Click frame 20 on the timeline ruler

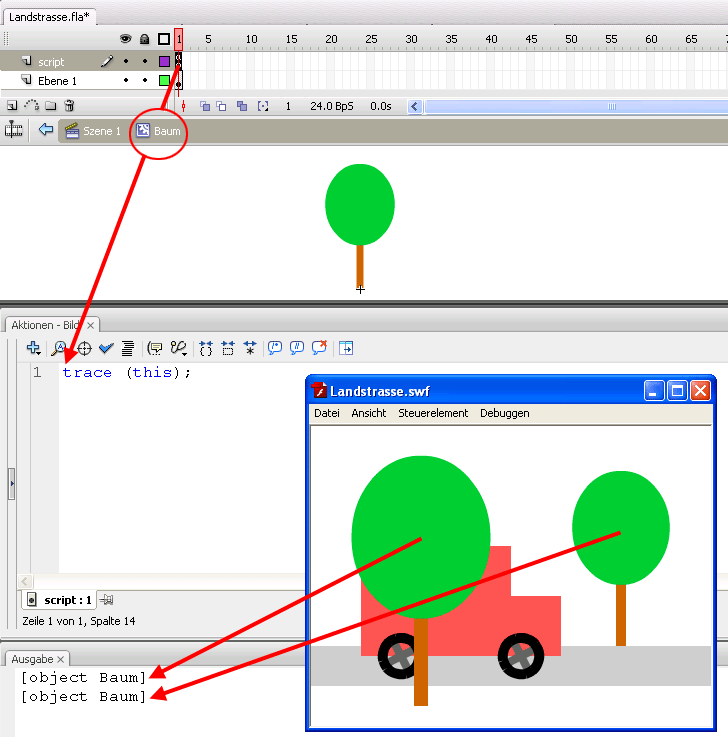331,39
